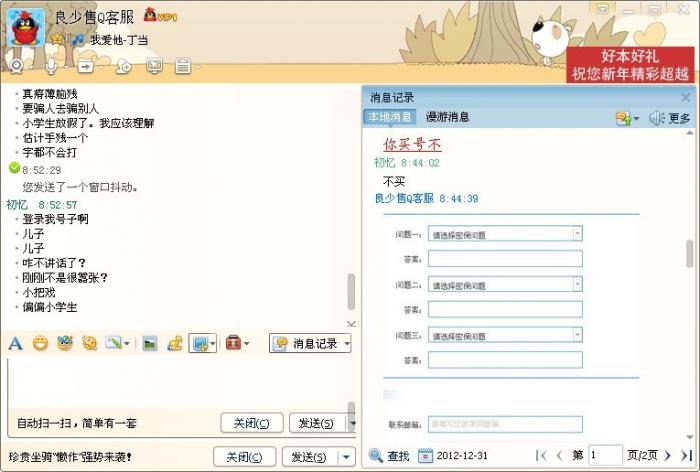This screenshot has width=700, height=472.
Task: Go to the previous page of records
Action: (x=559, y=455)
